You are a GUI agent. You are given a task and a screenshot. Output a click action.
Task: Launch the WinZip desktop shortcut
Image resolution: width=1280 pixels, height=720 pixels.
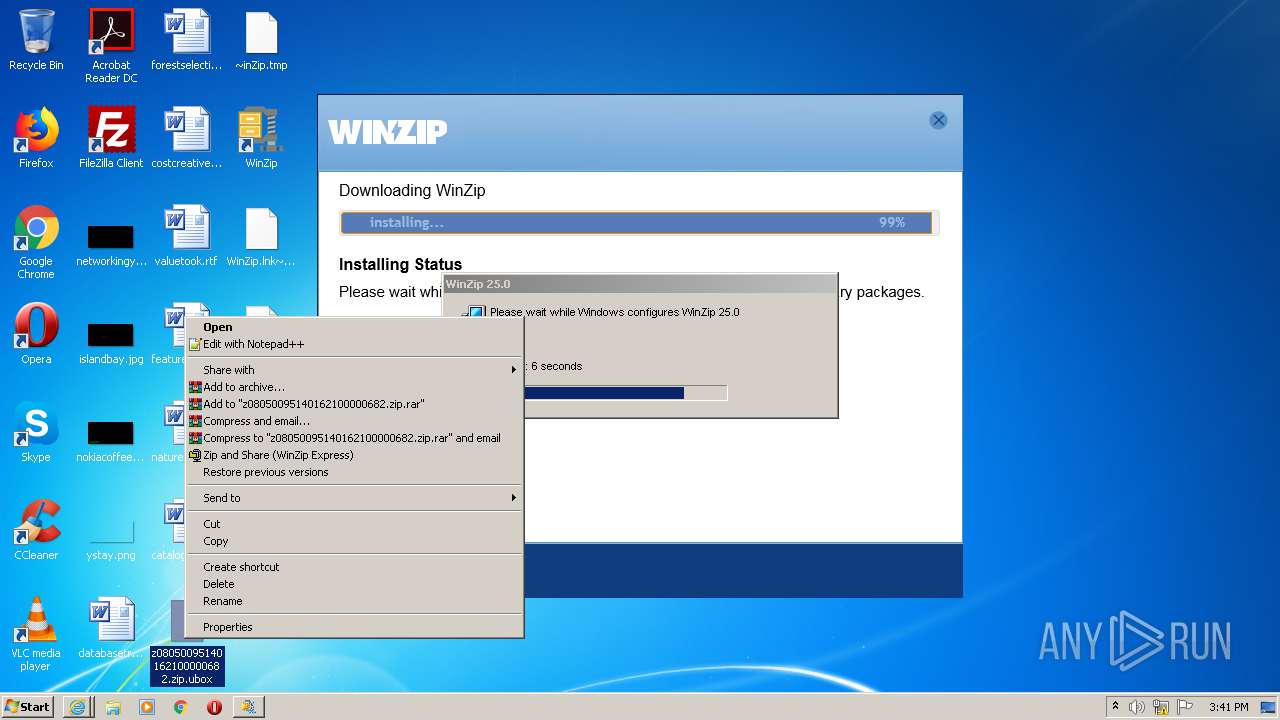261,138
